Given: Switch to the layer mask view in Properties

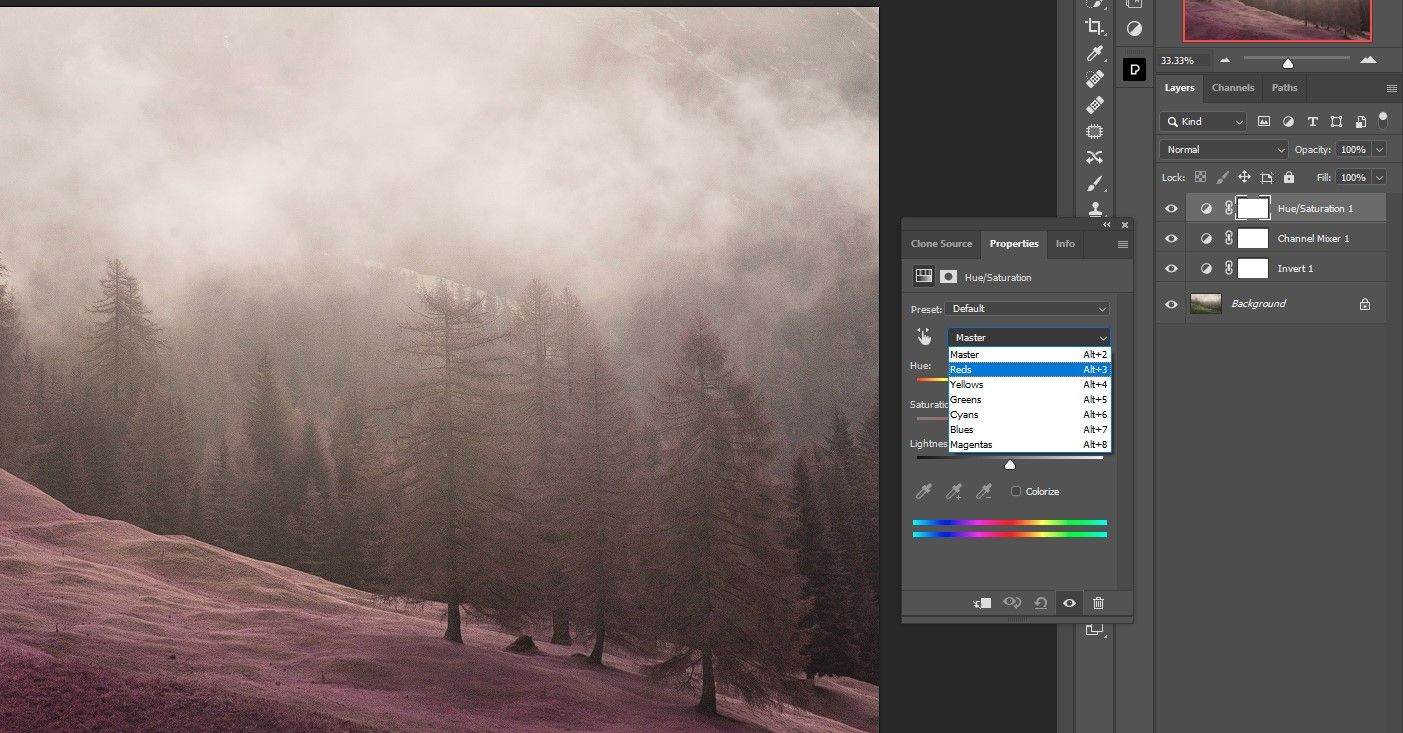Looking at the screenshot, I should point(949,276).
